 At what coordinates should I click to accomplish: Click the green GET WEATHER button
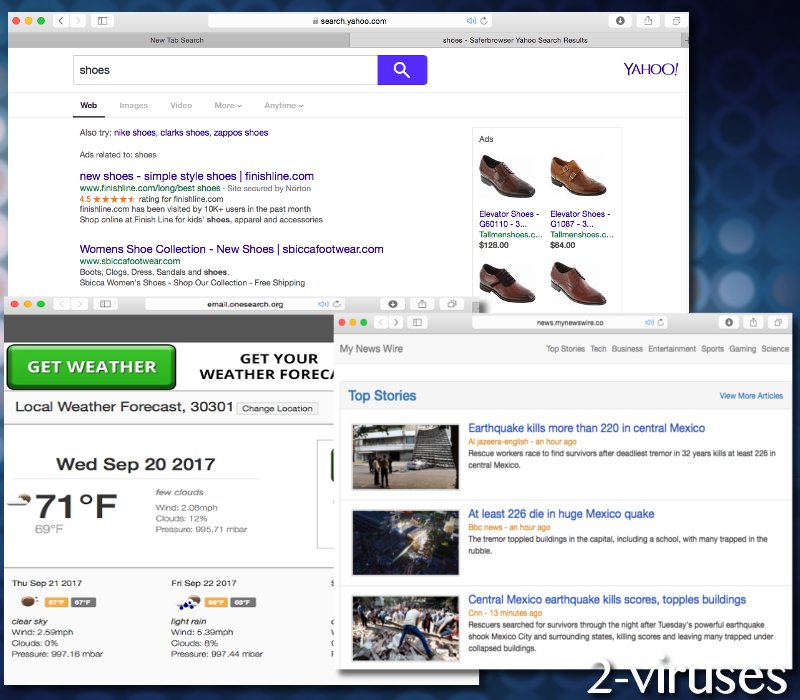91,367
